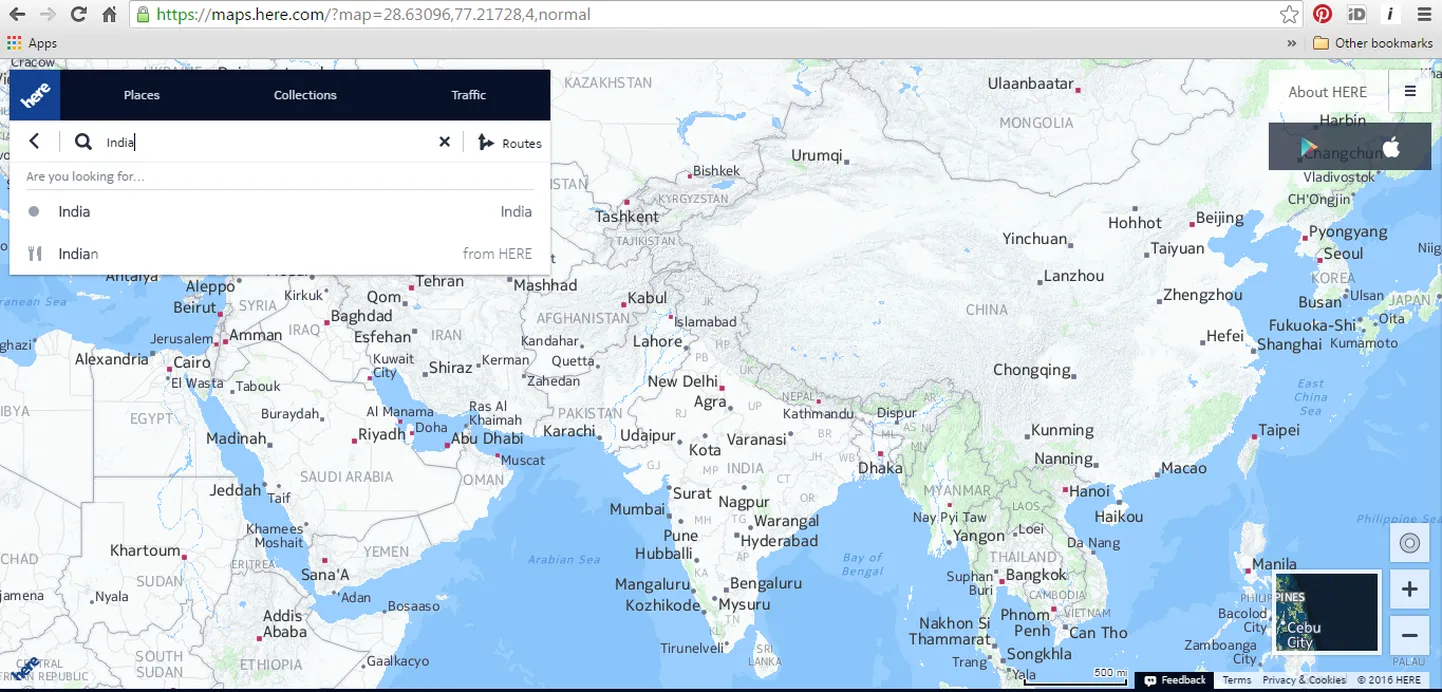1442x692 pixels.
Task: Click the Bengaluru label on the map
Action: tap(766, 583)
